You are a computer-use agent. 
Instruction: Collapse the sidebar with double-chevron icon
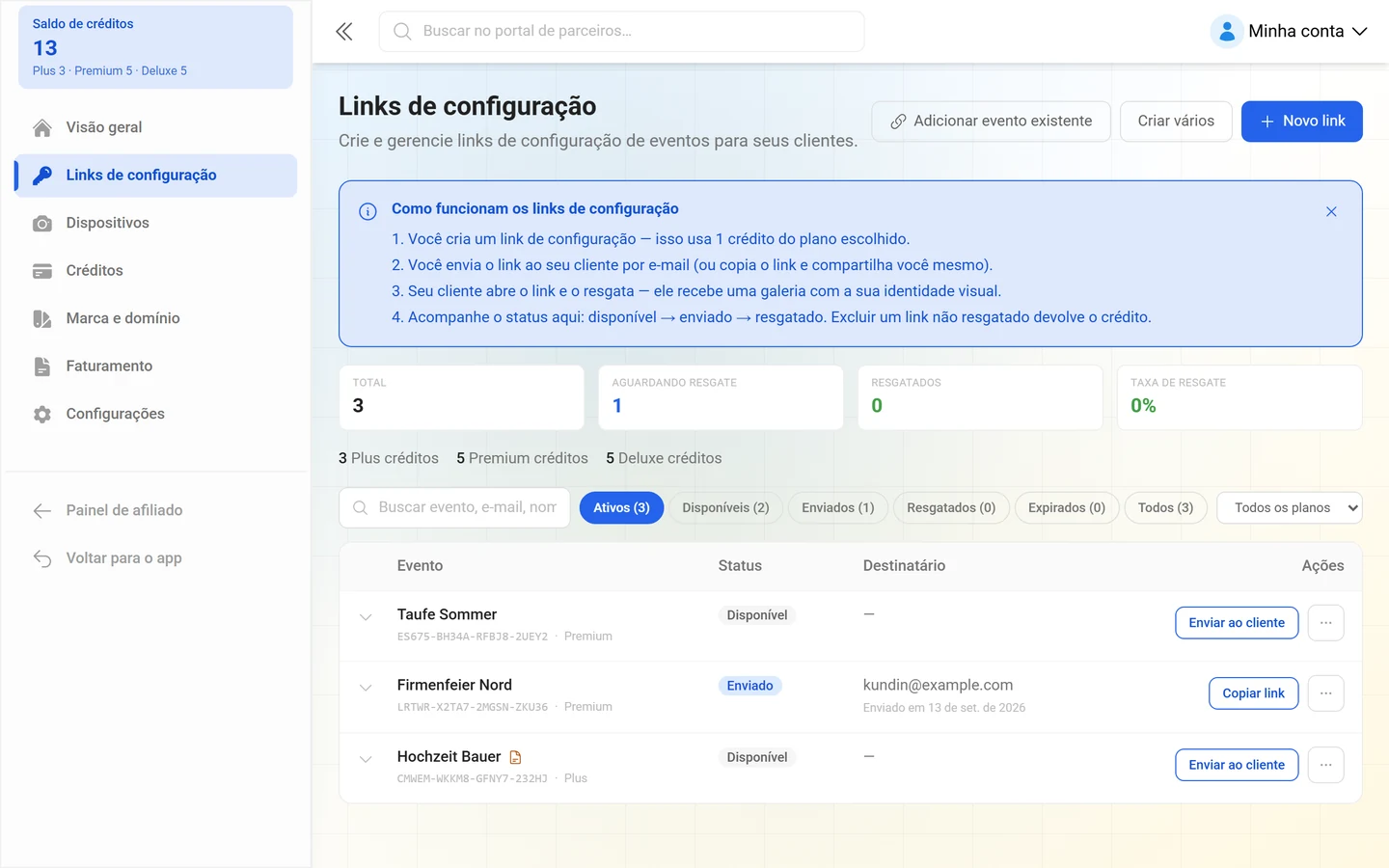[x=344, y=32]
